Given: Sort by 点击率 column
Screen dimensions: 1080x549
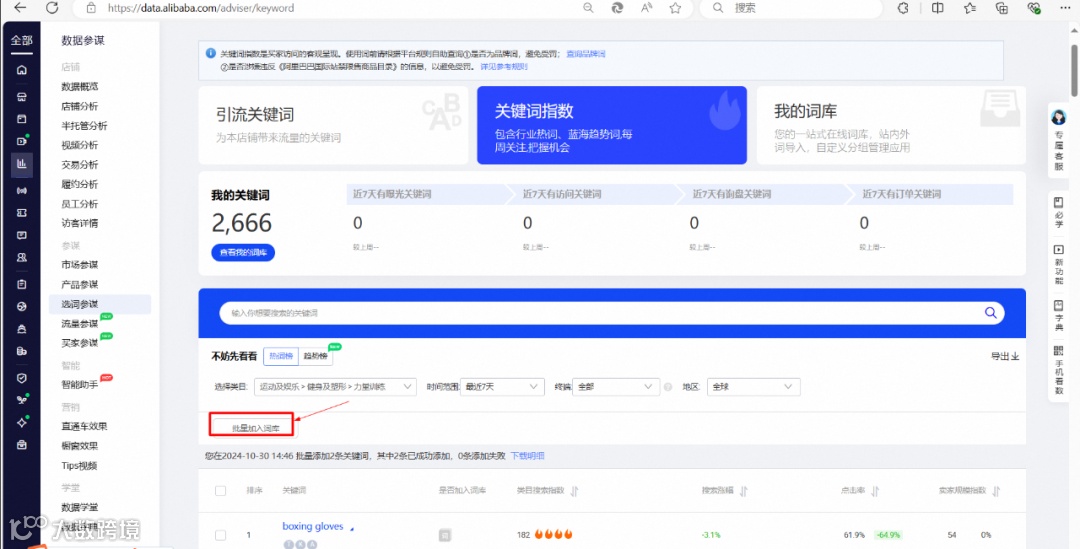Looking at the screenshot, I should tap(875, 491).
